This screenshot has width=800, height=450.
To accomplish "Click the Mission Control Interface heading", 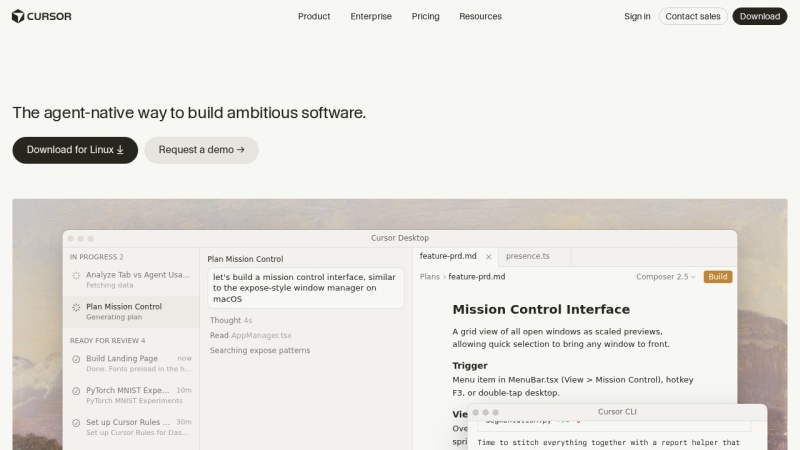I will tap(541, 309).
